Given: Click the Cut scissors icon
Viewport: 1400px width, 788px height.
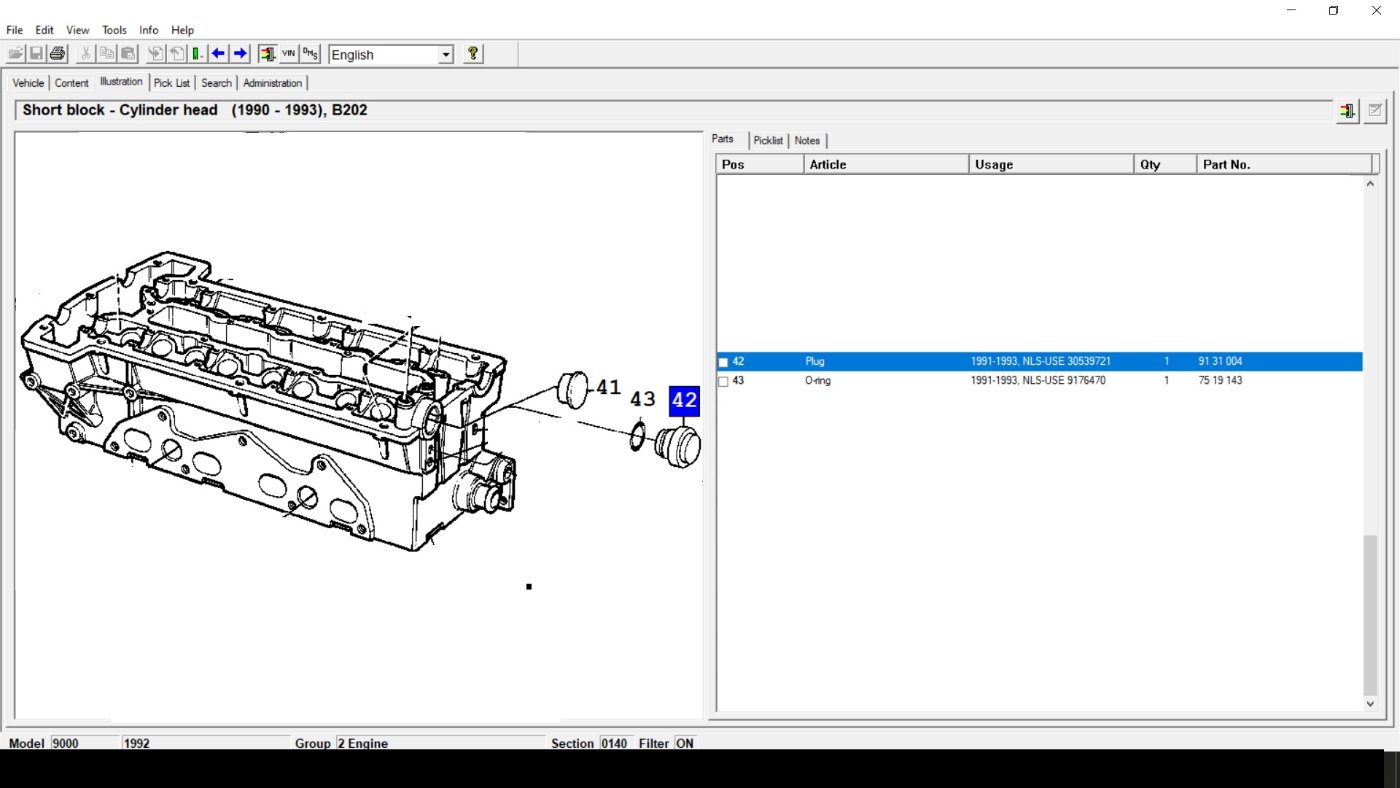Looking at the screenshot, I should click(87, 54).
